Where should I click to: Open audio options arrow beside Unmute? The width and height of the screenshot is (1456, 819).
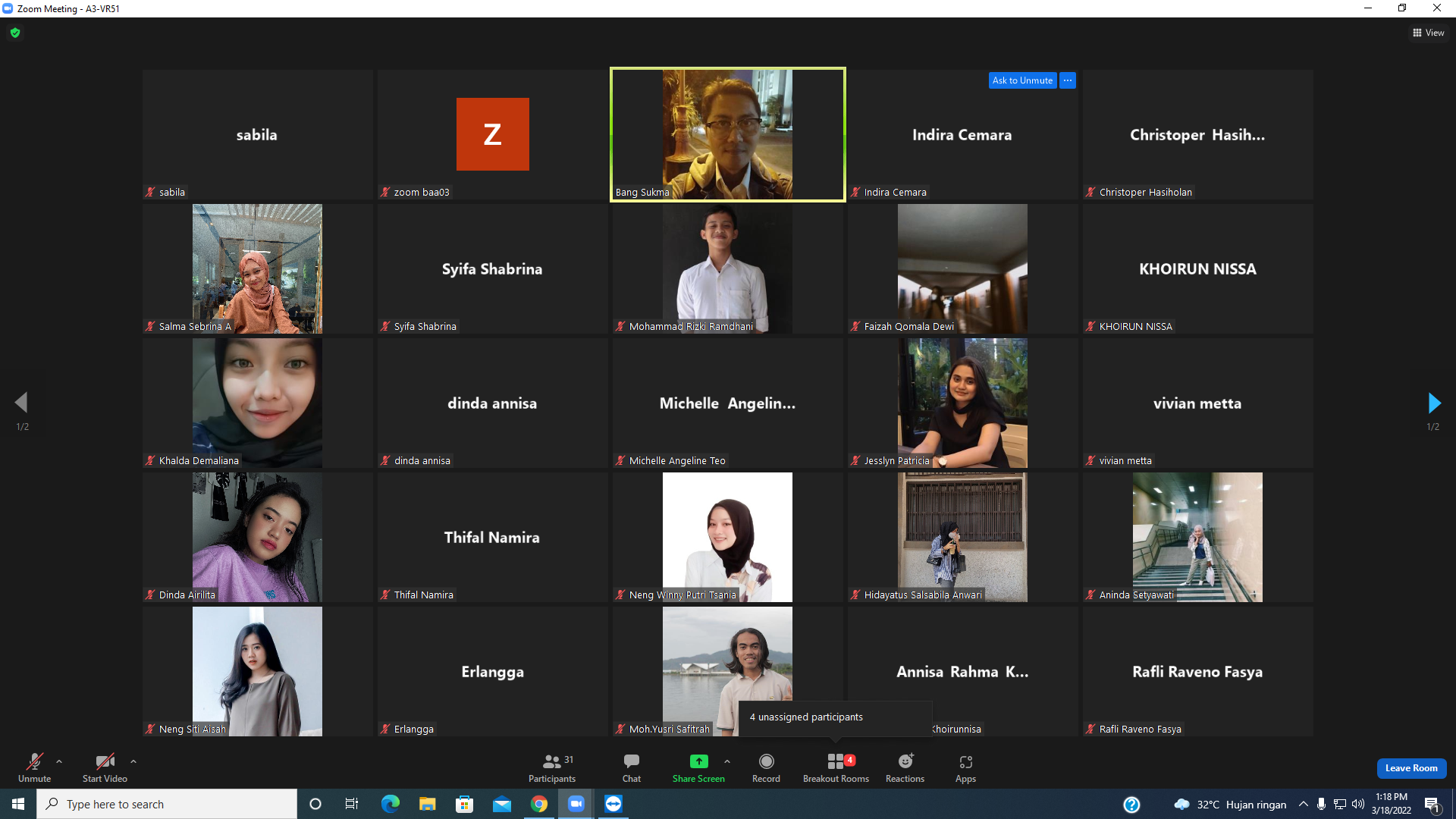point(59,761)
